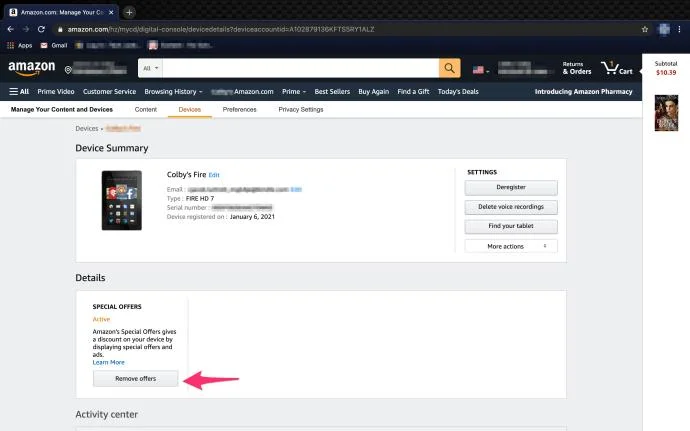Click Edit next to the email
Image resolution: width=690 pixels, height=431 pixels.
pos(296,190)
